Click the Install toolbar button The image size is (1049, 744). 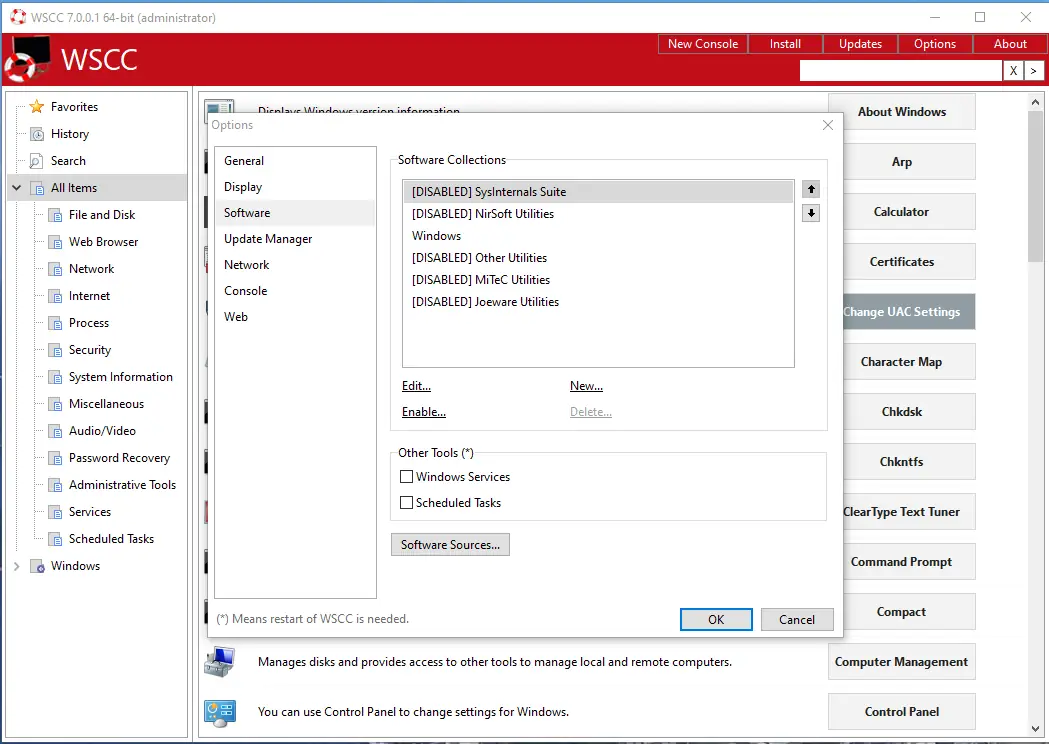coord(785,43)
